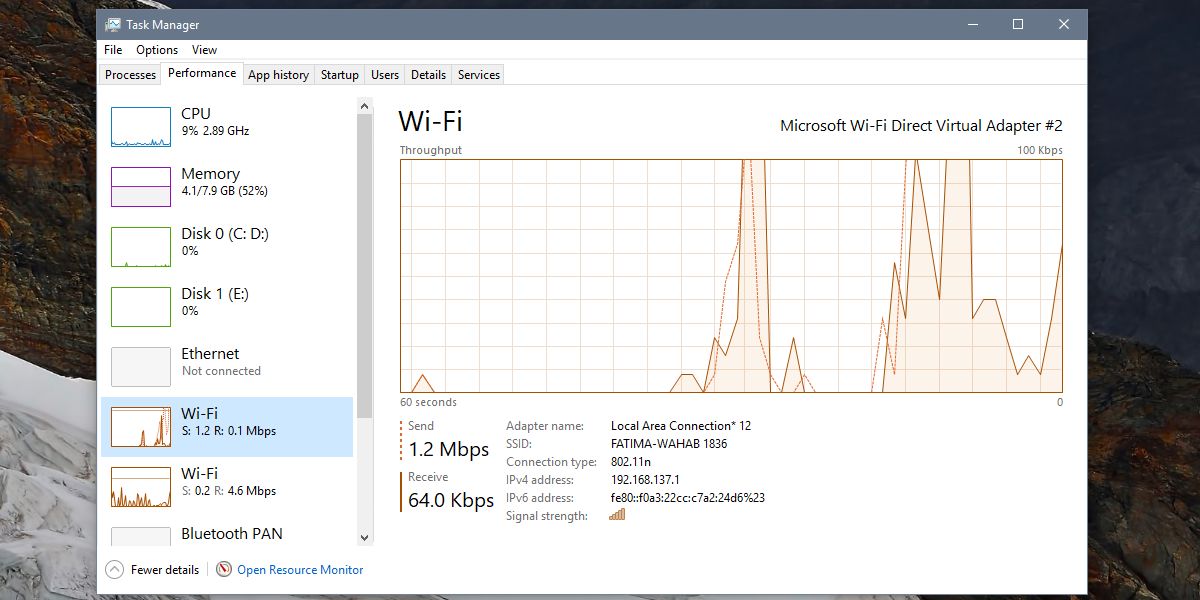Select the Memory usage thumbnail
The image size is (1200, 600).
point(141,187)
